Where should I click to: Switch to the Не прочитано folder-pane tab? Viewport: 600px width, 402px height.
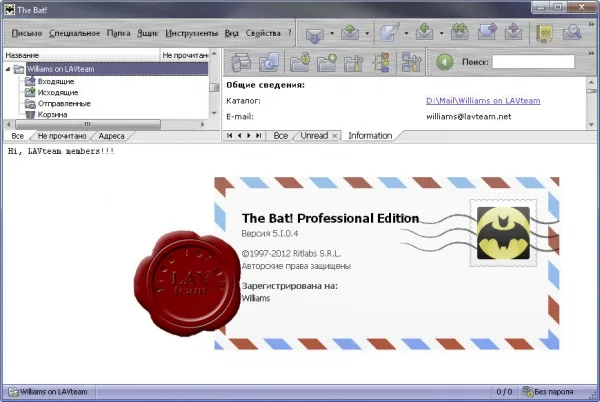(62, 136)
